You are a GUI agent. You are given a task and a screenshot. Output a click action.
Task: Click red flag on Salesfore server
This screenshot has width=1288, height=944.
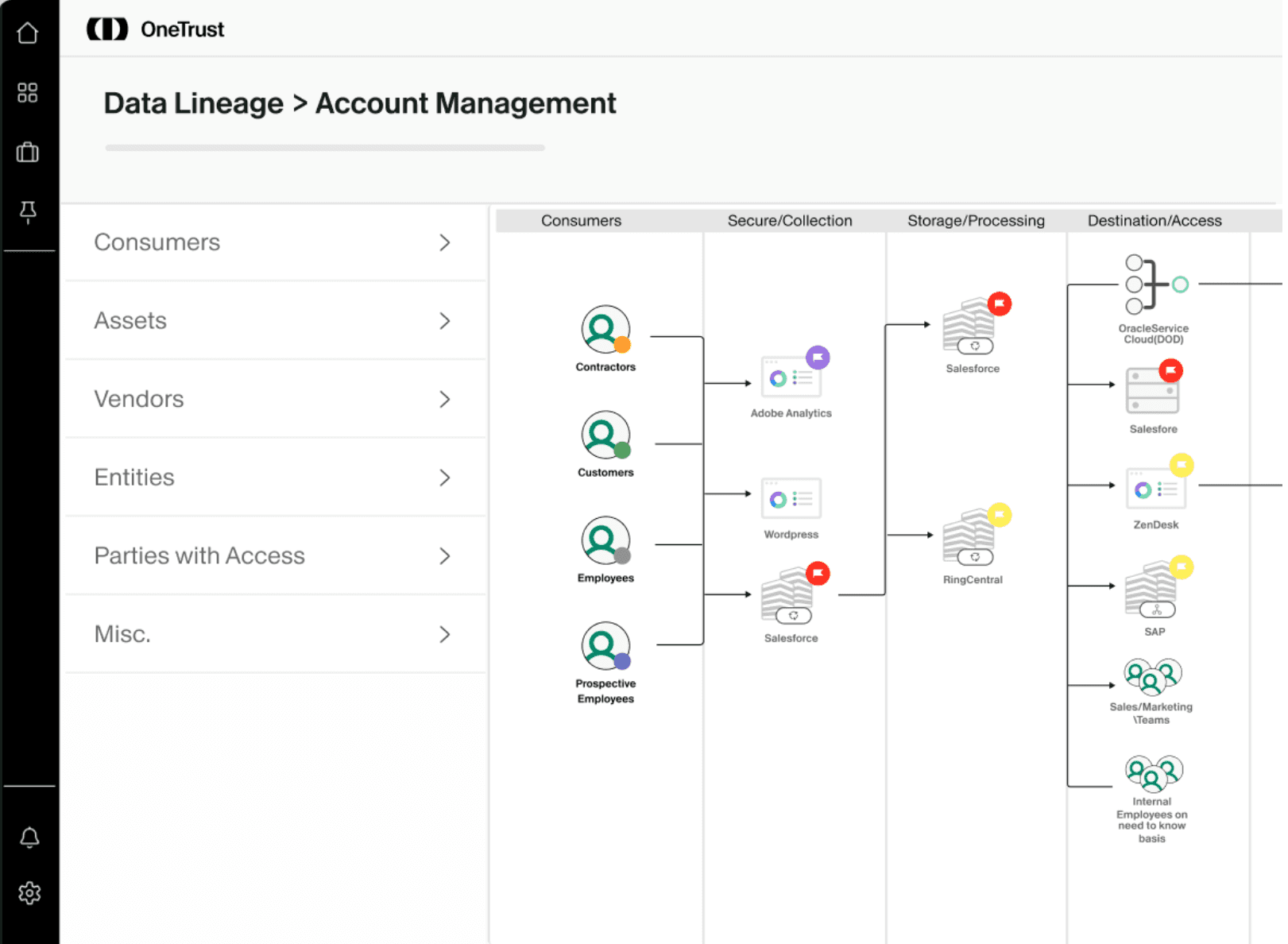1170,370
